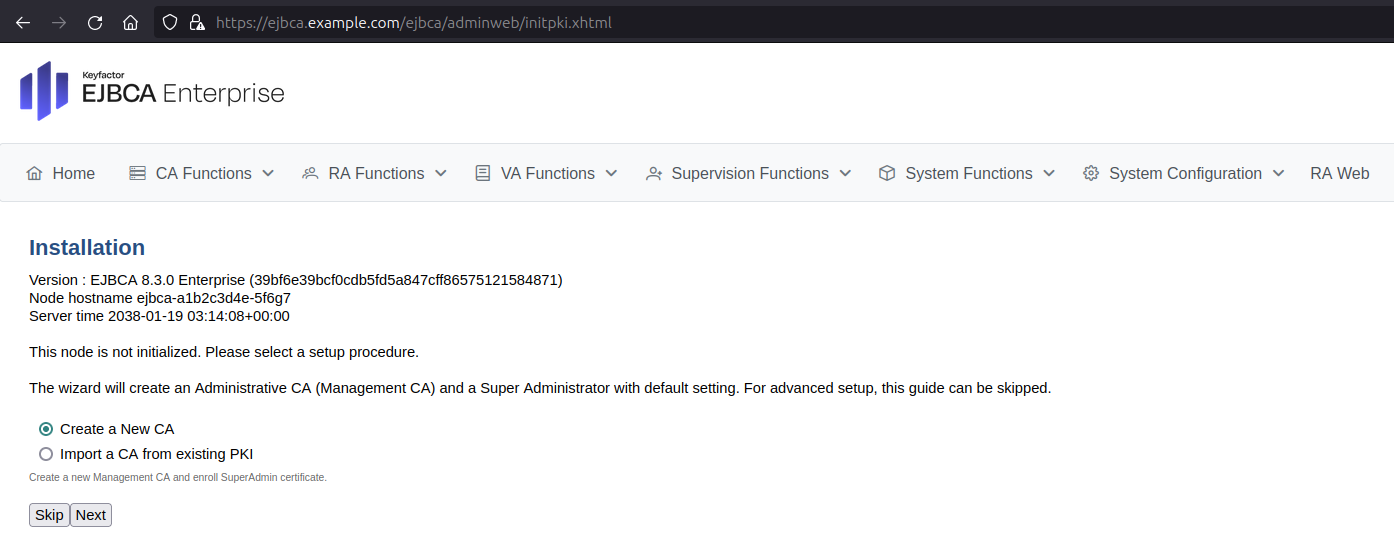Screen dimensions: 1394x550
Task: Click the System Configuration gear icon
Action: pos(1091,174)
